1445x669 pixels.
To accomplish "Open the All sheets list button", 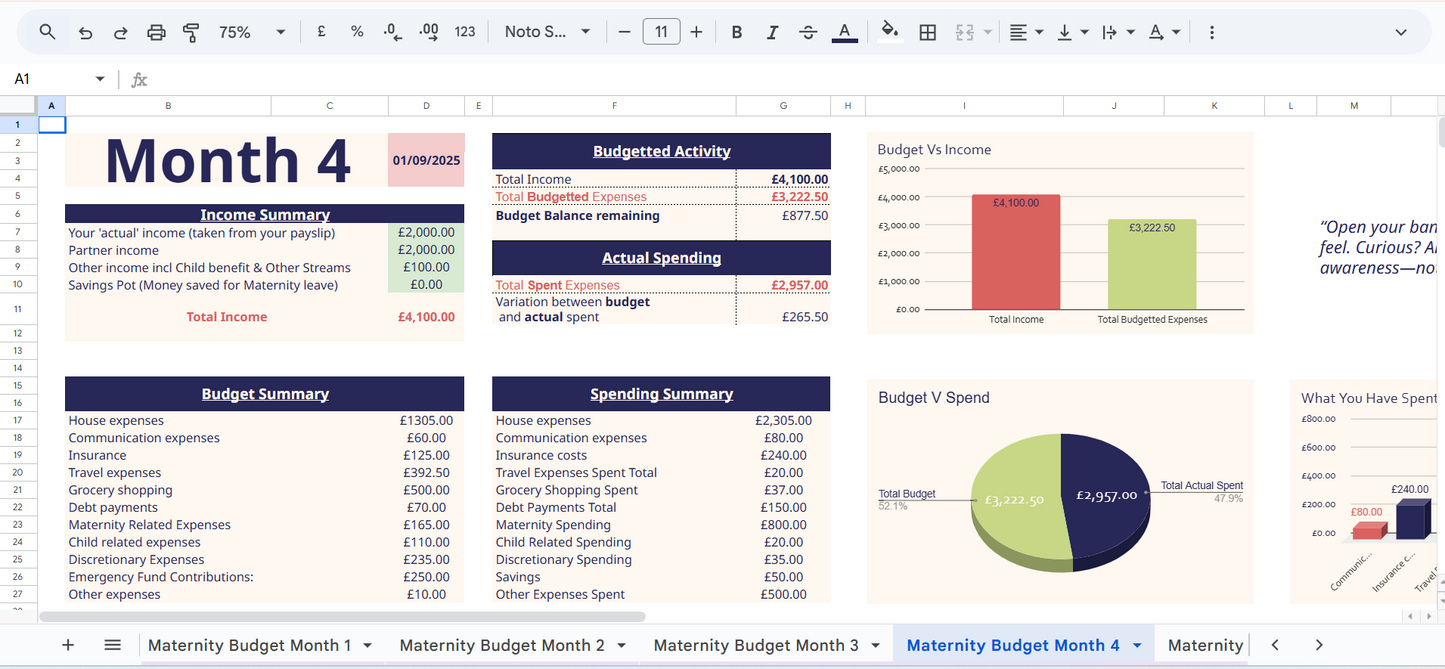I will 112,645.
